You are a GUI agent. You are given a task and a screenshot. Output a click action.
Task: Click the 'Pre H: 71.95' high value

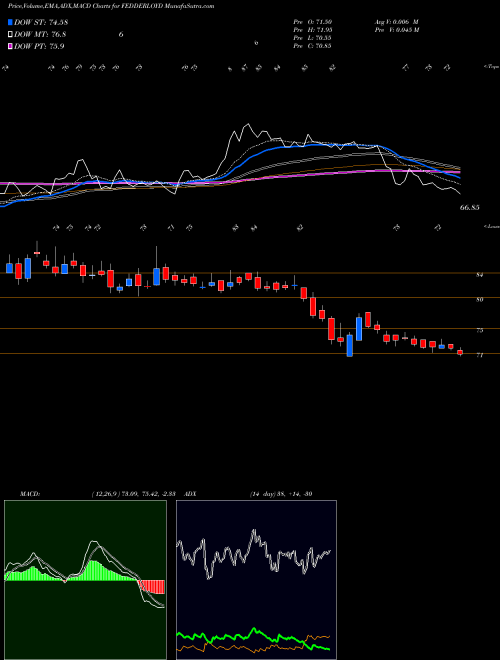[x=312, y=30]
